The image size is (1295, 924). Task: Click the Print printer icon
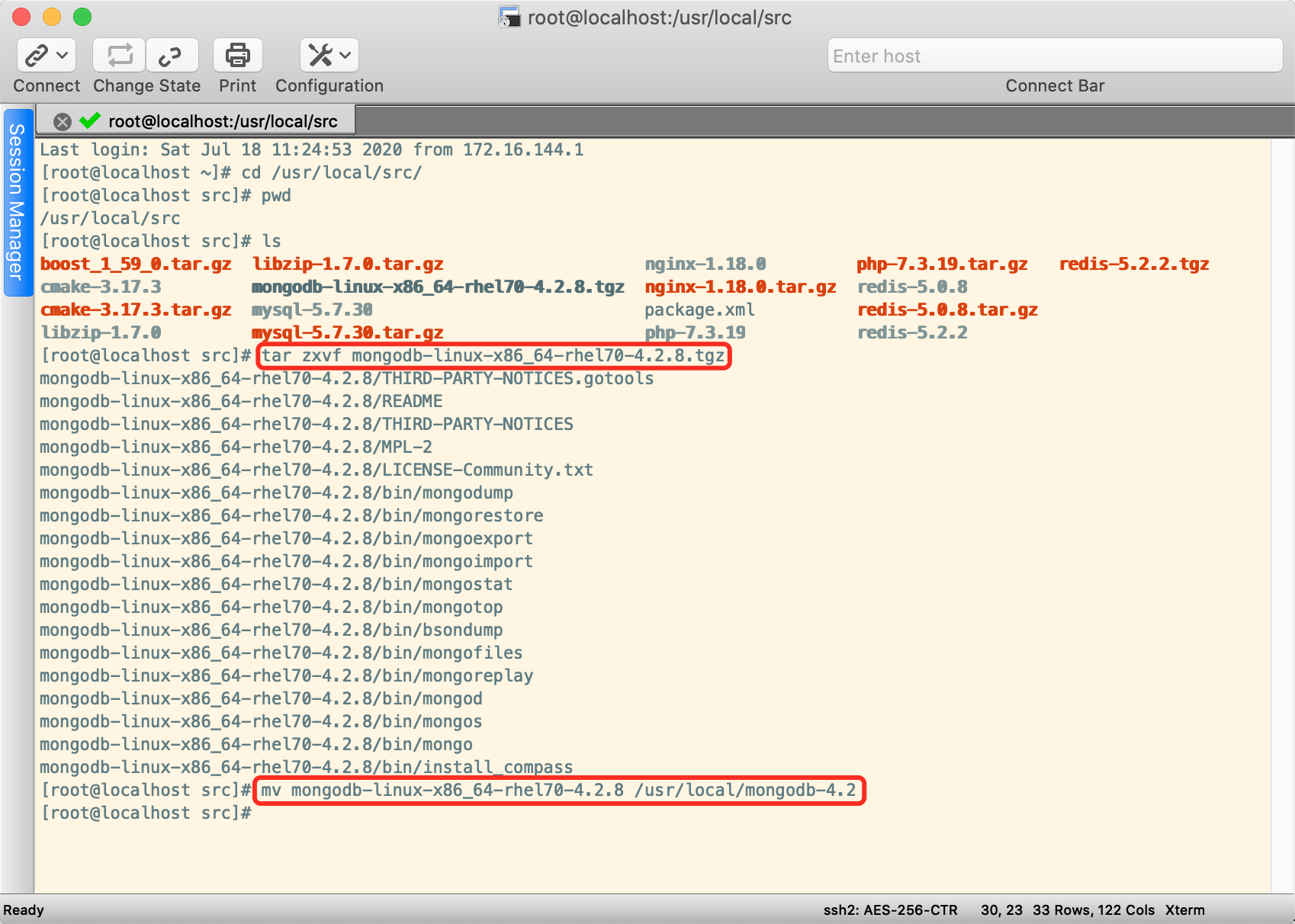click(x=237, y=56)
